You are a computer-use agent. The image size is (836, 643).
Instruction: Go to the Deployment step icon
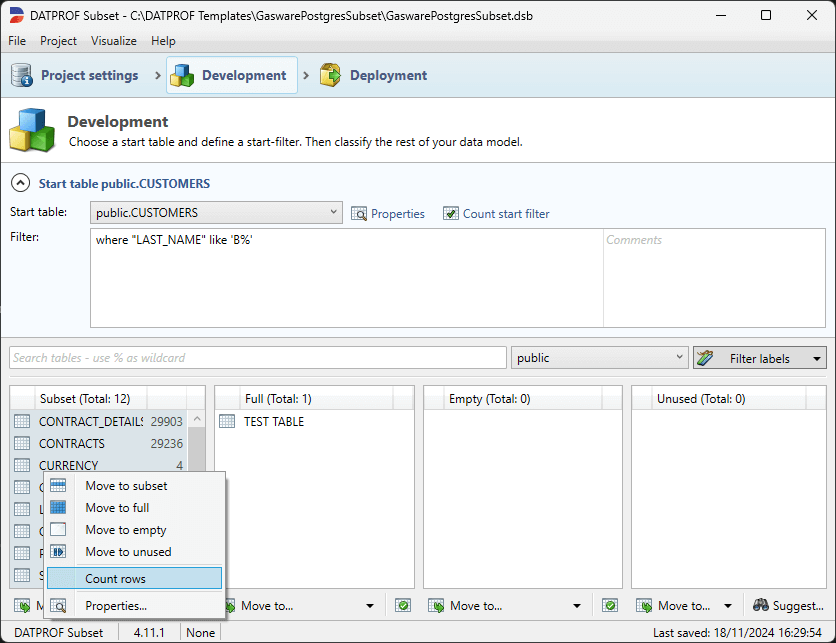point(330,76)
